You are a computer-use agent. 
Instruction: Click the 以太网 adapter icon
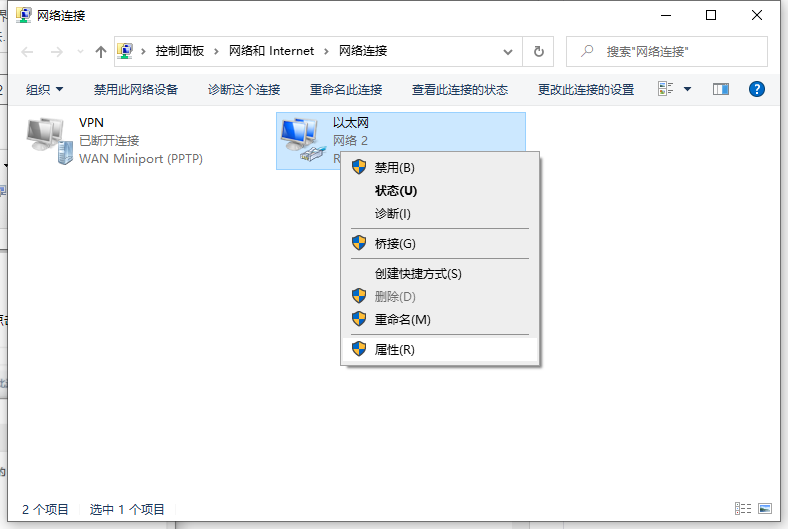pos(302,140)
